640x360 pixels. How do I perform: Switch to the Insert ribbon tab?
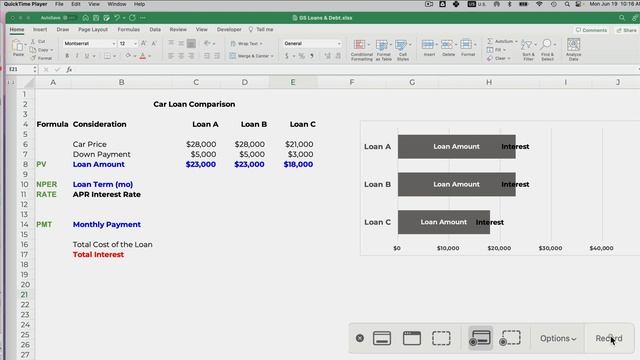[40, 29]
